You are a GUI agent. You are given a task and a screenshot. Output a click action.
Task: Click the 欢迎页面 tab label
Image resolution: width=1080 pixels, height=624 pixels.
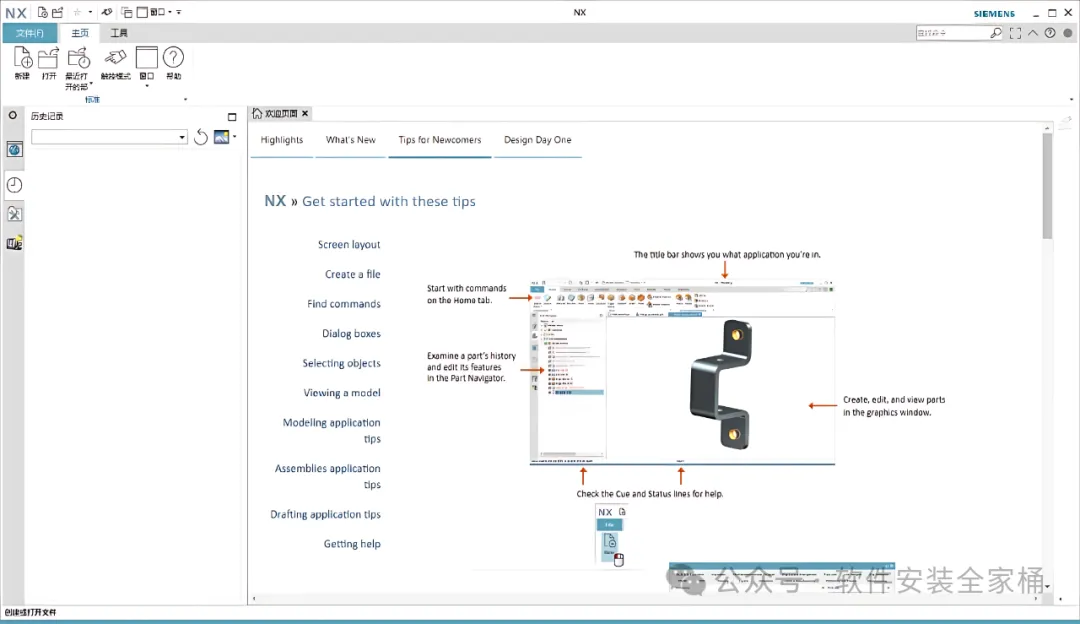click(281, 113)
